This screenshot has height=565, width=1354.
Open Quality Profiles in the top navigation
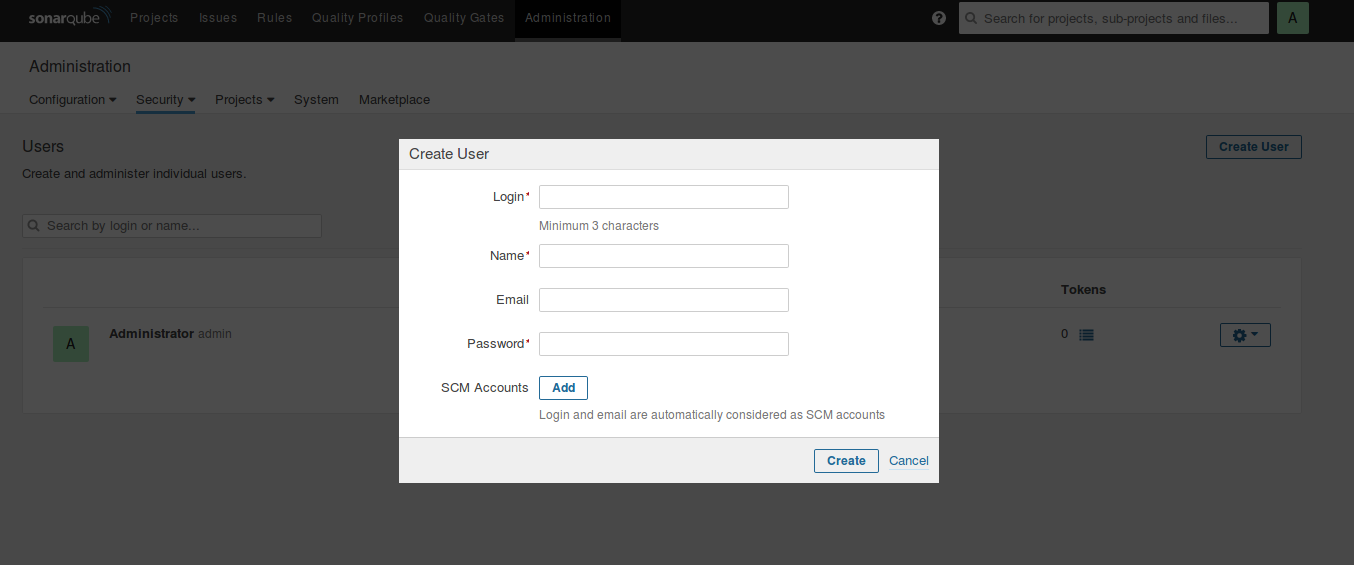[x=357, y=18]
